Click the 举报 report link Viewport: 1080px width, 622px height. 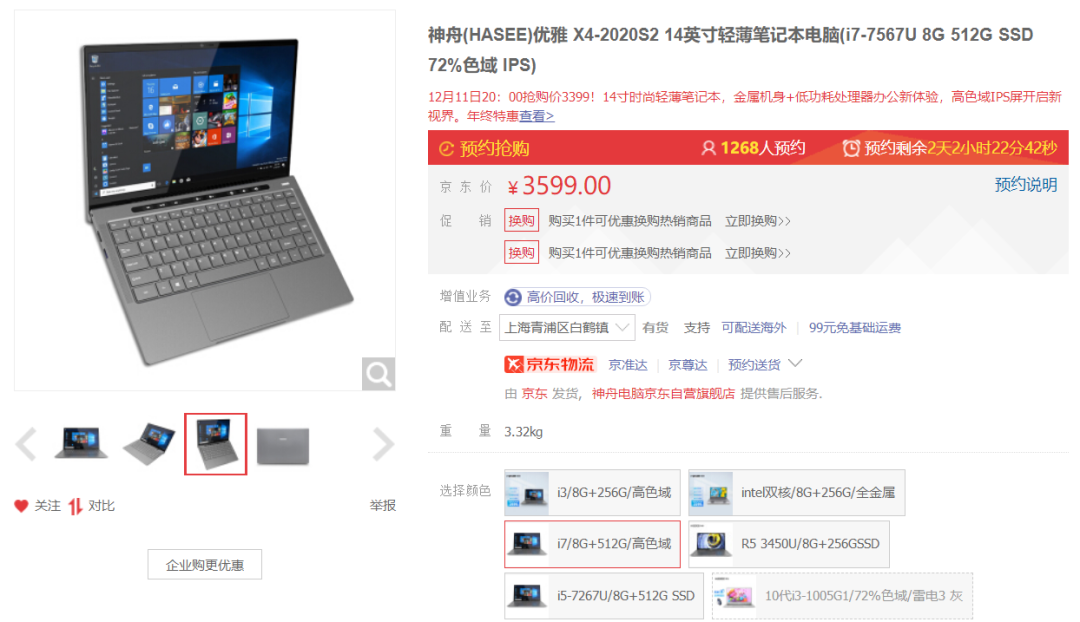pos(382,506)
